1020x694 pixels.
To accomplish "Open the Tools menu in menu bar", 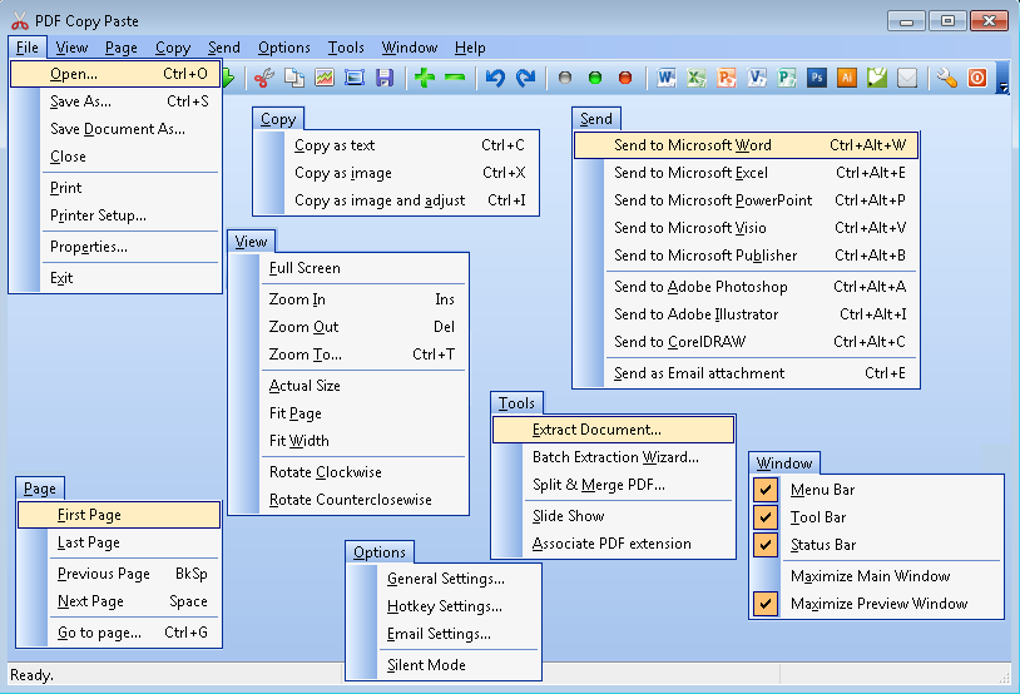I will (x=345, y=47).
